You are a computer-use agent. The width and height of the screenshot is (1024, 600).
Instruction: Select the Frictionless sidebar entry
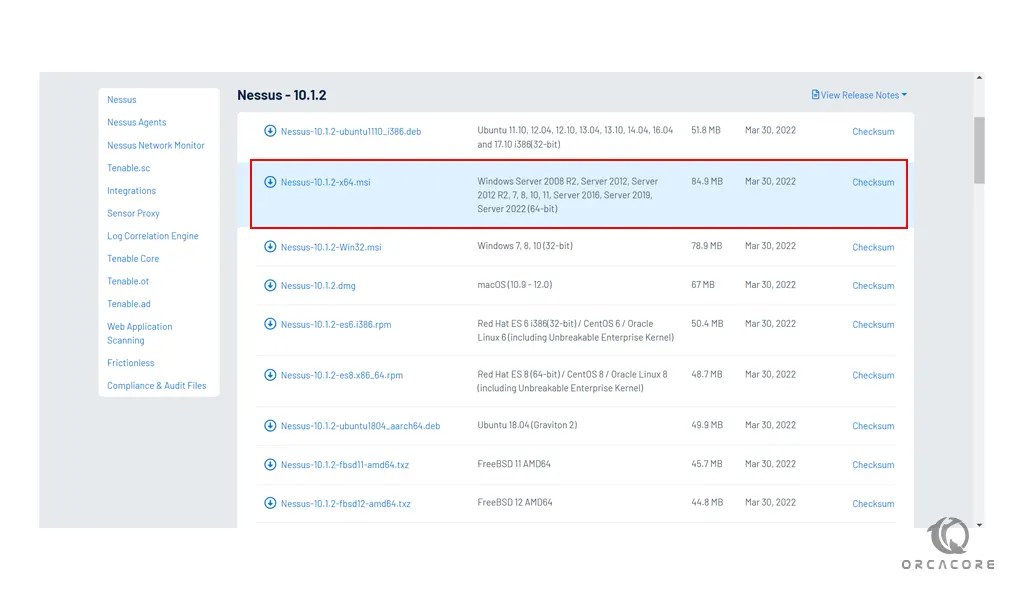[130, 362]
